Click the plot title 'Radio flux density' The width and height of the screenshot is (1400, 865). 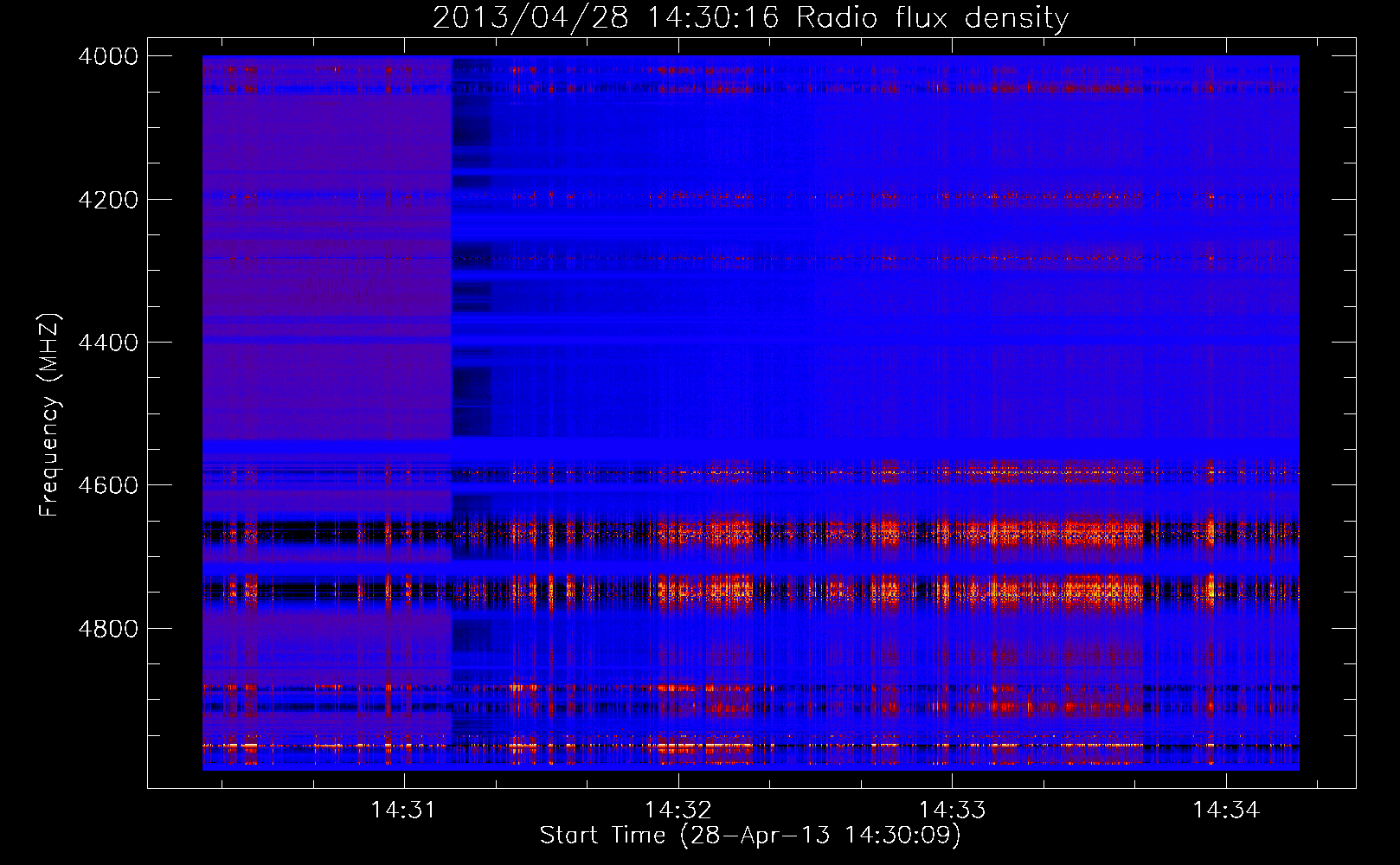932,17
